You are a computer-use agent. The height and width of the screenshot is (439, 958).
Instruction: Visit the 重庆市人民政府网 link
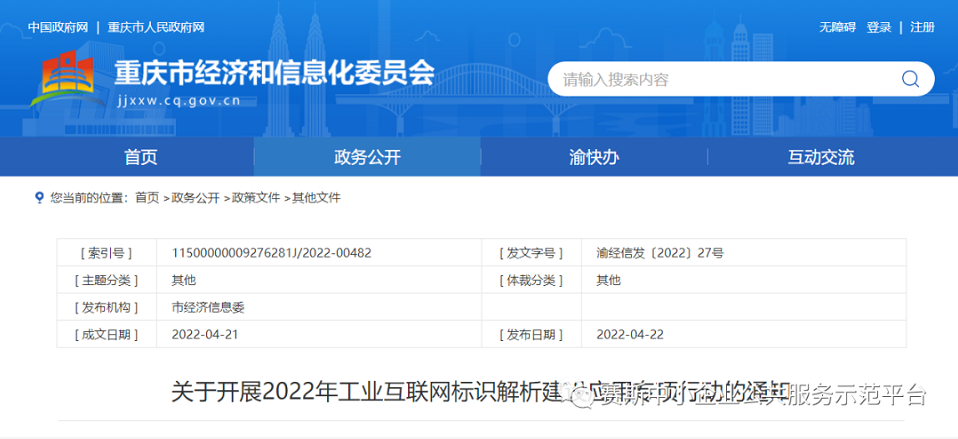pyautogui.click(x=158, y=27)
